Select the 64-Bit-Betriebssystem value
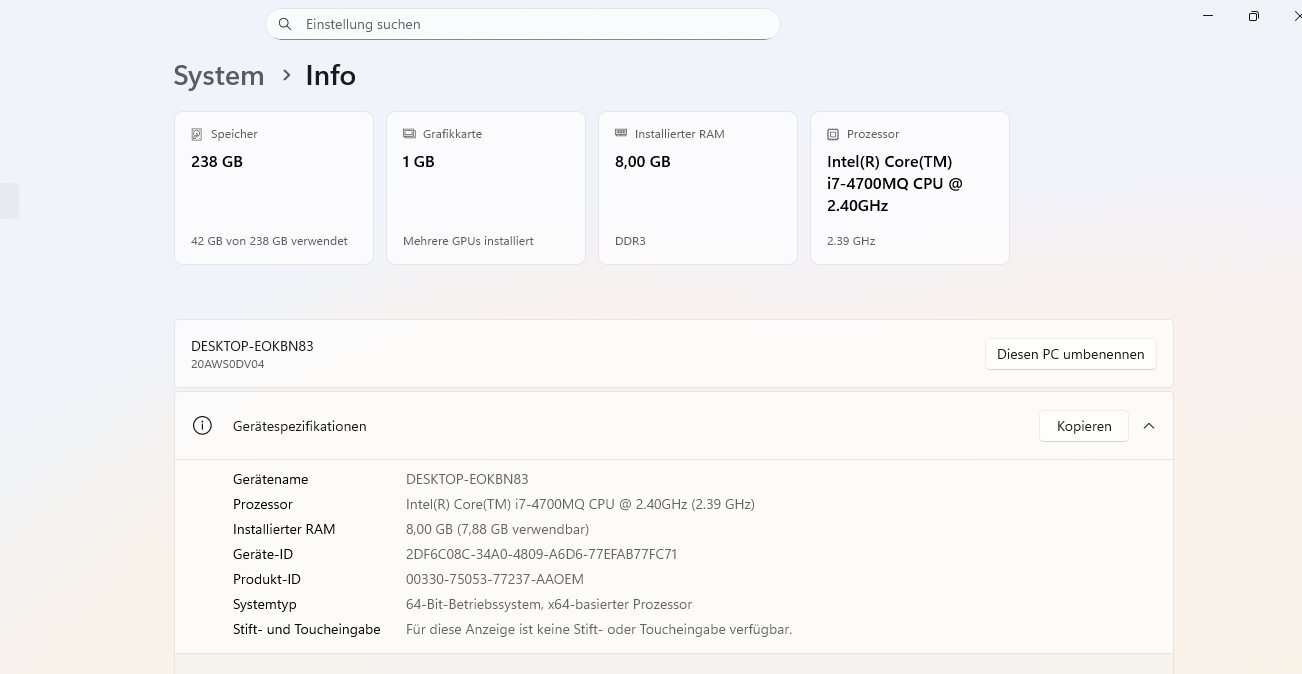The height and width of the screenshot is (674, 1302). pyautogui.click(x=549, y=604)
